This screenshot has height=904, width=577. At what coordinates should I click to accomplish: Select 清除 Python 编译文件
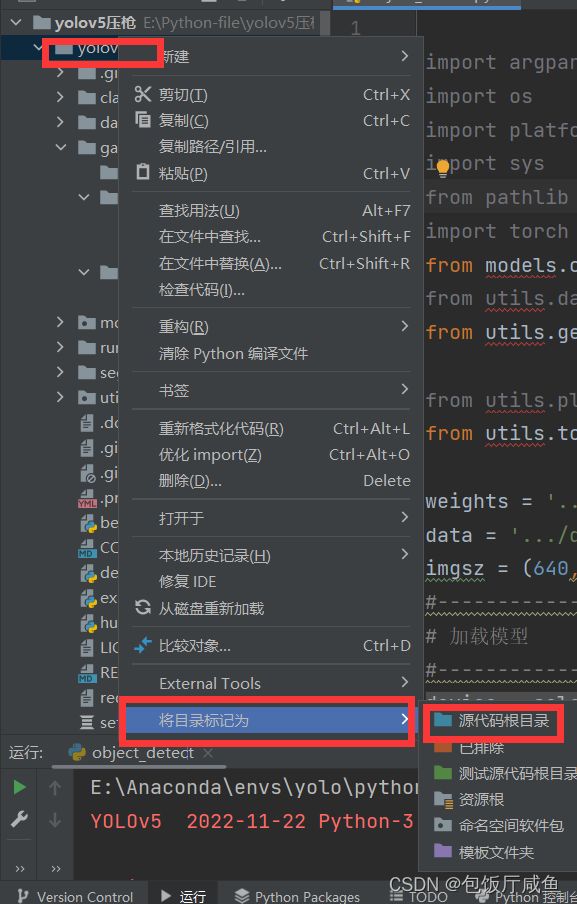tap(271, 353)
